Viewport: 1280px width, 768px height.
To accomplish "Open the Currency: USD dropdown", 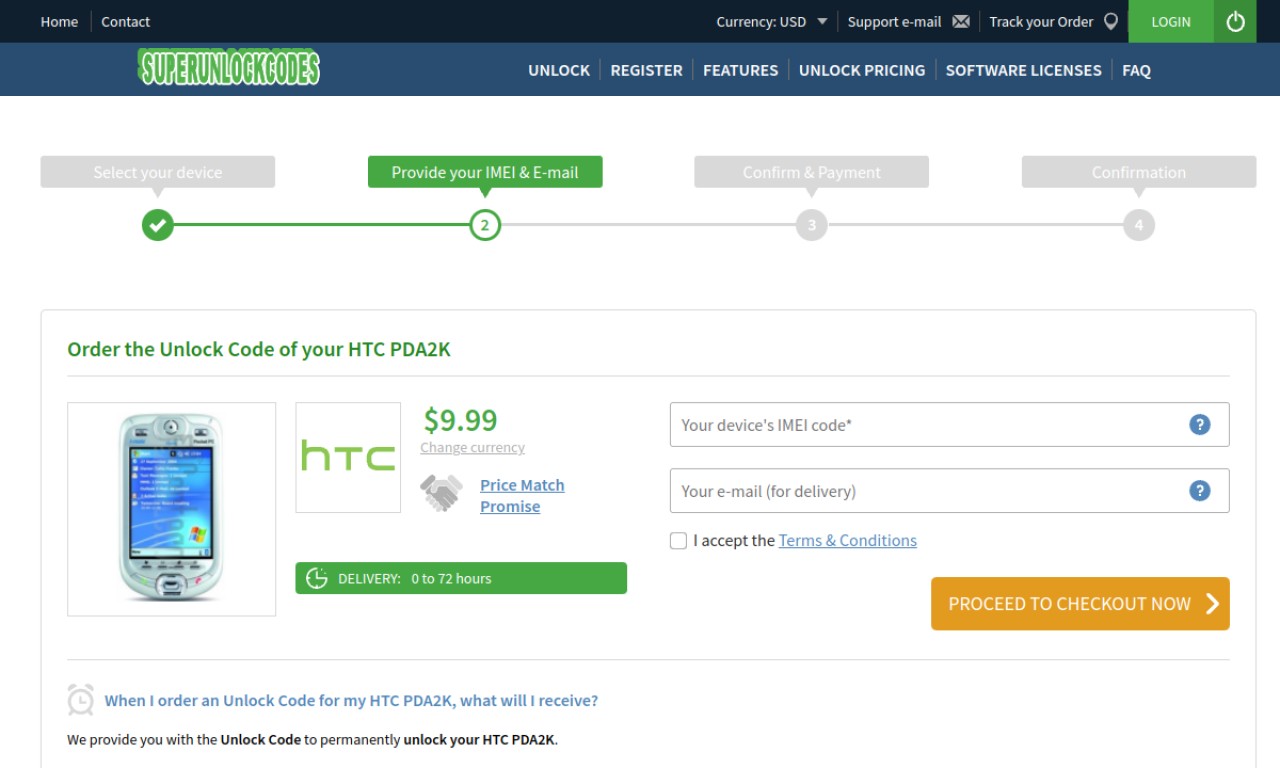I will (x=772, y=21).
